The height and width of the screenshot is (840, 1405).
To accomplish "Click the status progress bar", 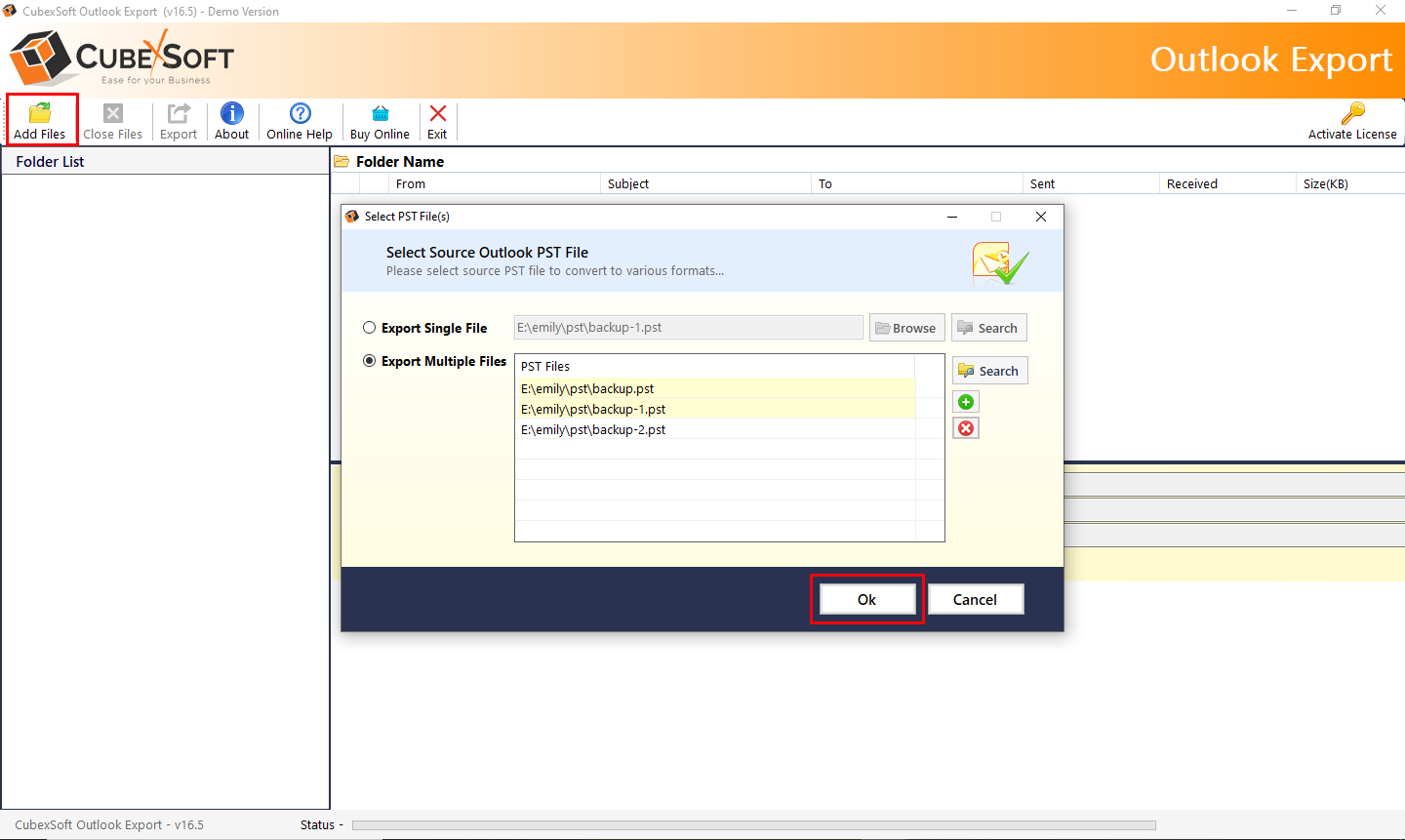I will click(x=753, y=825).
